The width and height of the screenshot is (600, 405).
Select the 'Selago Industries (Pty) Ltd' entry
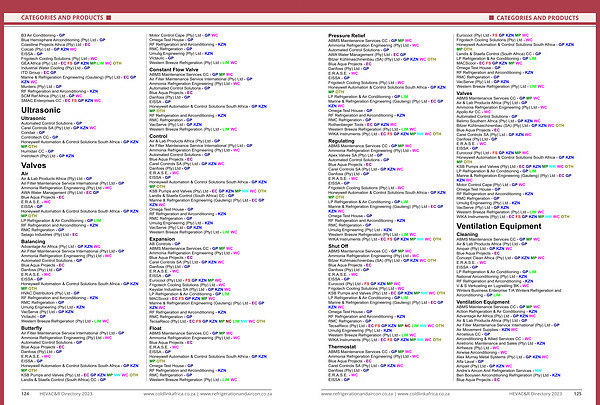tap(49, 234)
